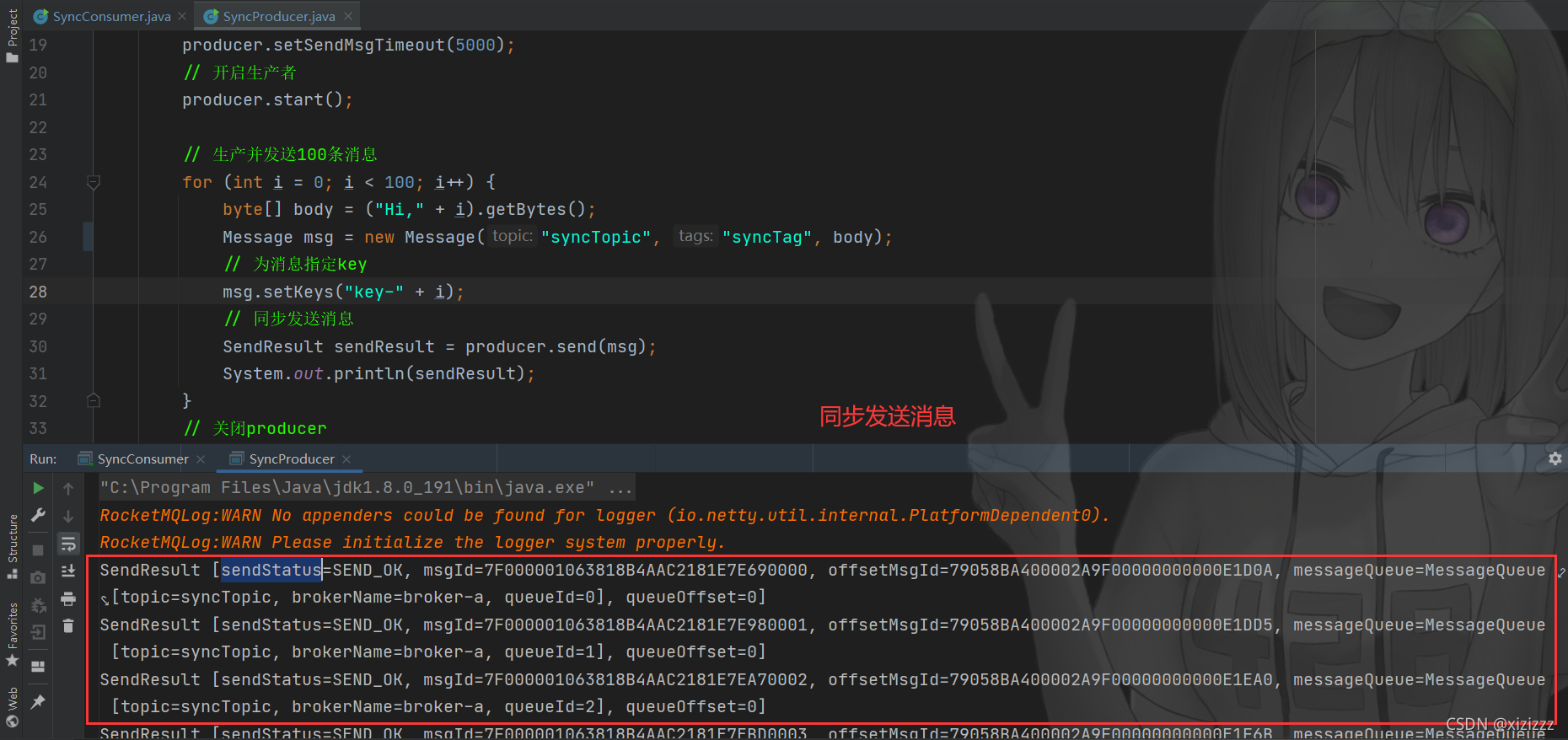Click the "syncTopic" string literal
Screen dimensions: 1568x740
[596, 237]
